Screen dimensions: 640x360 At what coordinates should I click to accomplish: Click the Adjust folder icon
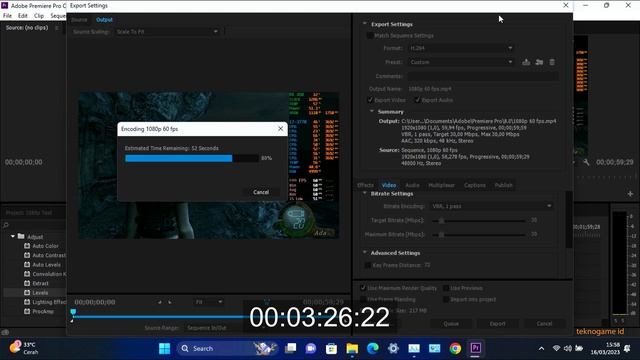click(x=21, y=236)
